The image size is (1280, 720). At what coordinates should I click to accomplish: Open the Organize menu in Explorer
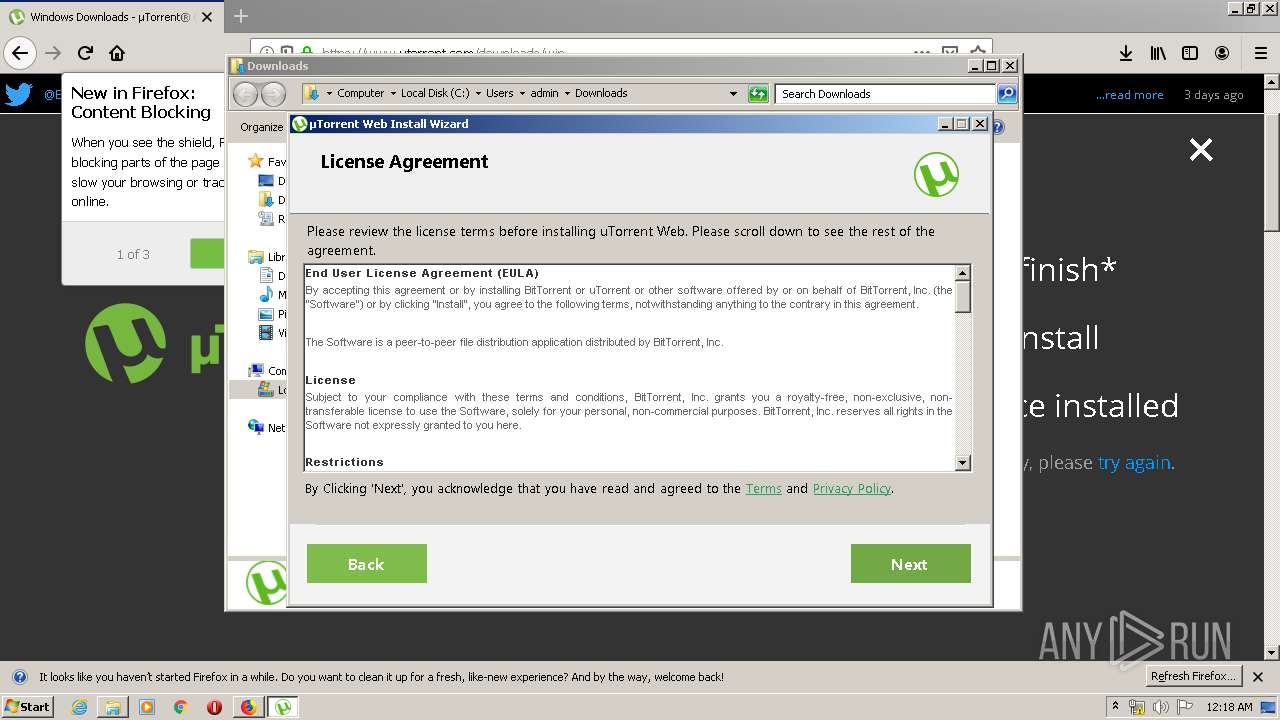[x=262, y=127]
